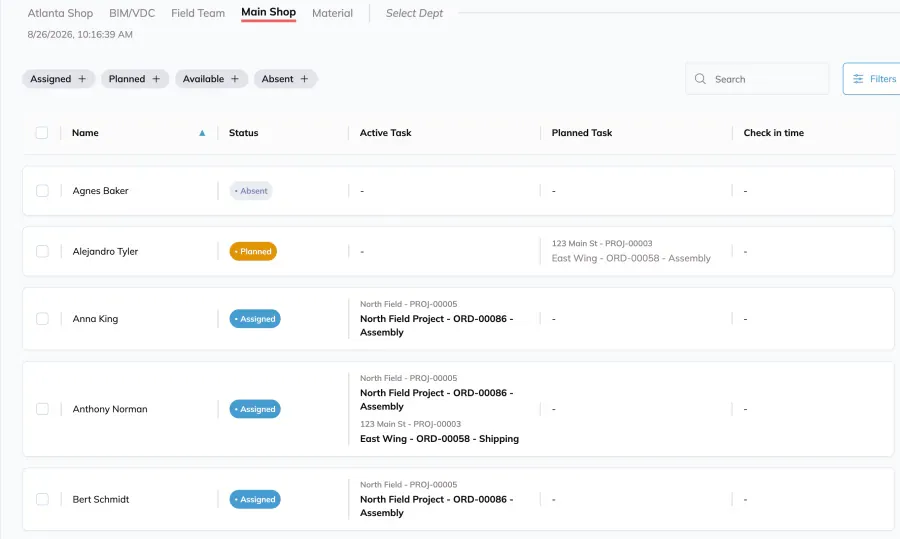The width and height of the screenshot is (900, 539).
Task: Click the name Anthony Norman
Action: pyautogui.click(x=110, y=409)
